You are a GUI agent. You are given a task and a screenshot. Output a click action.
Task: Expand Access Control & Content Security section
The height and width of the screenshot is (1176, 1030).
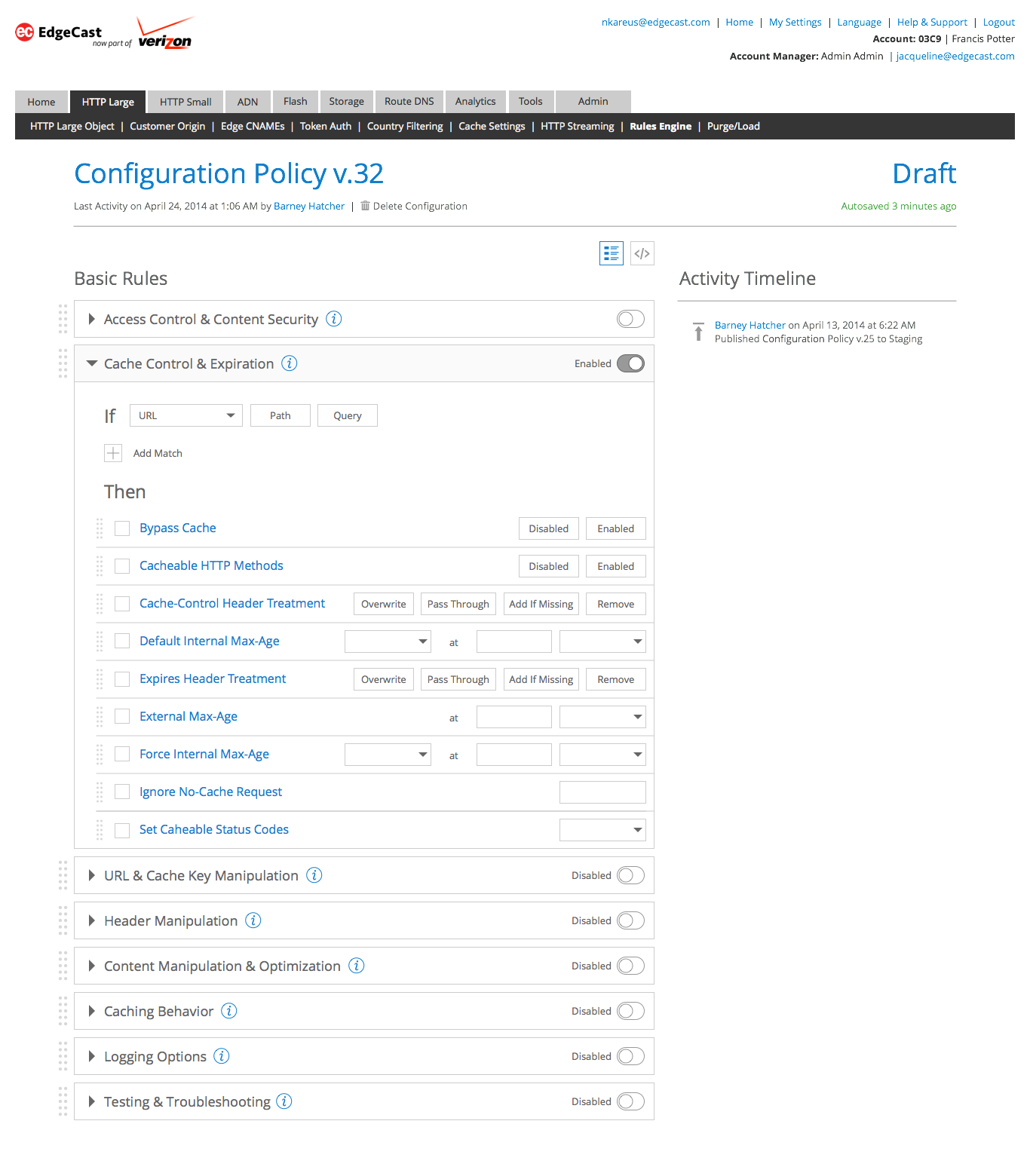pos(91,319)
